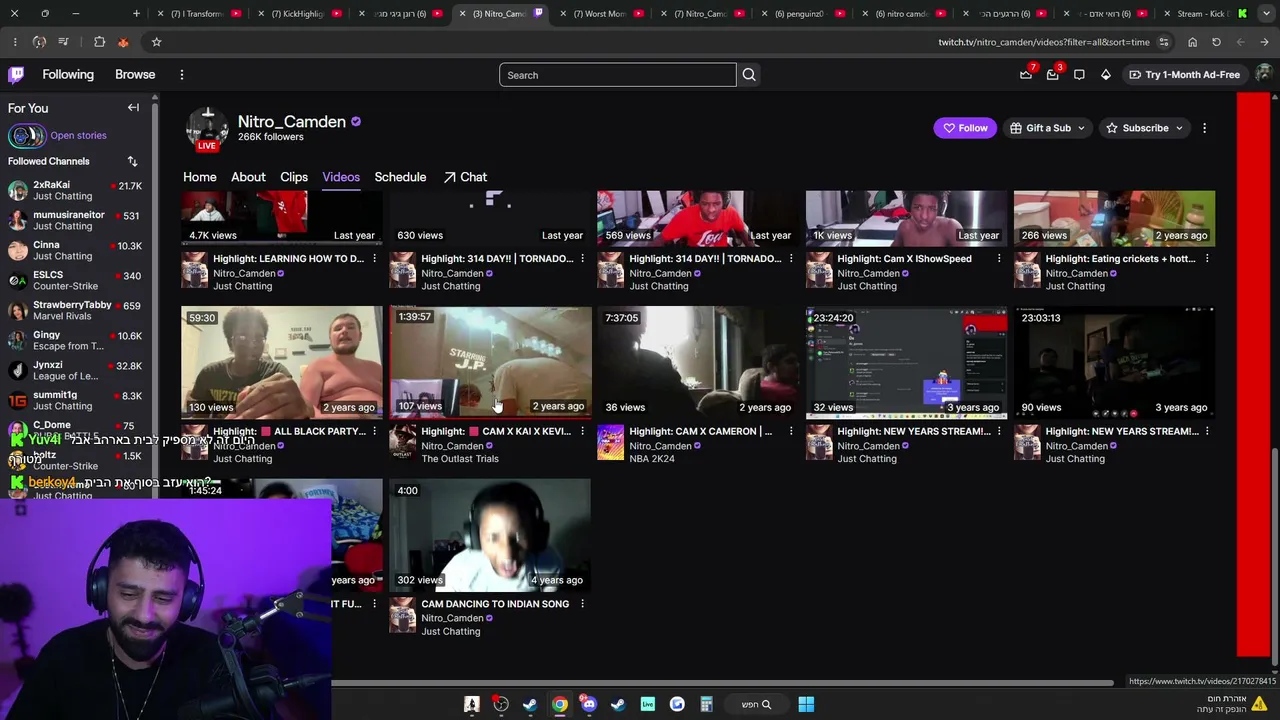Open the channel Chat tab
The height and width of the screenshot is (720, 1280).
(465, 177)
